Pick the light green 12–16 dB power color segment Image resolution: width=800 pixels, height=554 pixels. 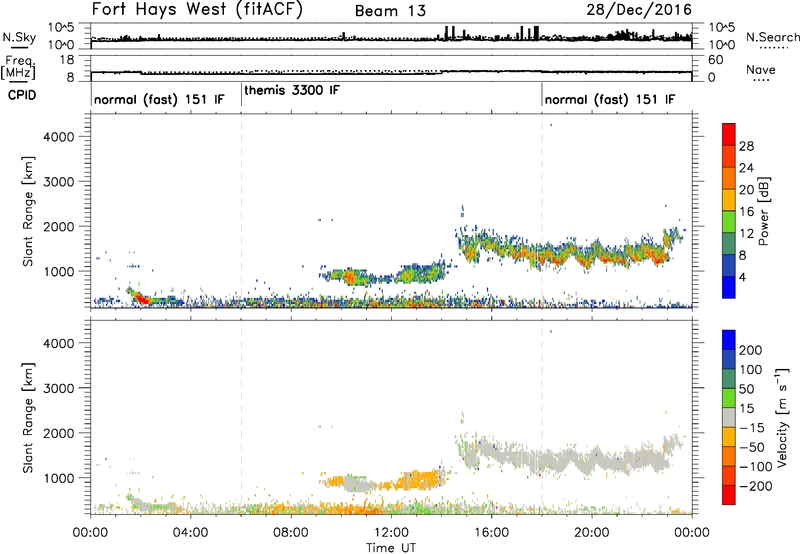(729, 222)
